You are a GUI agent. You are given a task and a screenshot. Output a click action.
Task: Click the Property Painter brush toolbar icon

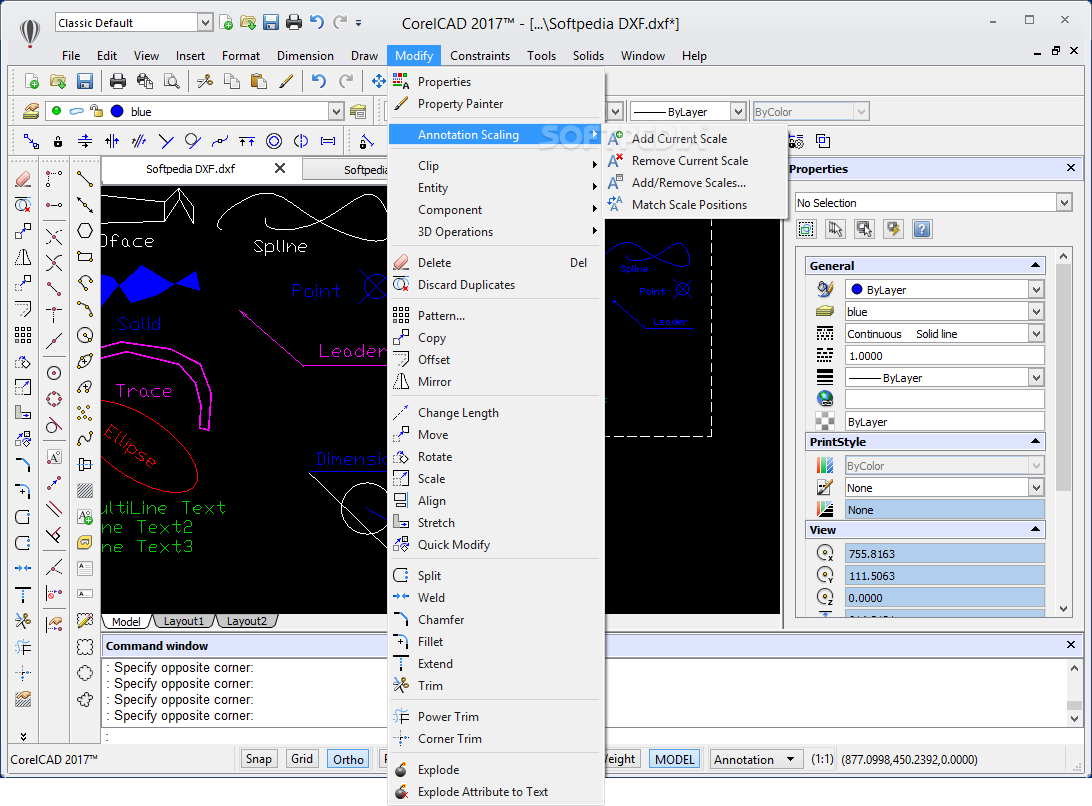286,82
